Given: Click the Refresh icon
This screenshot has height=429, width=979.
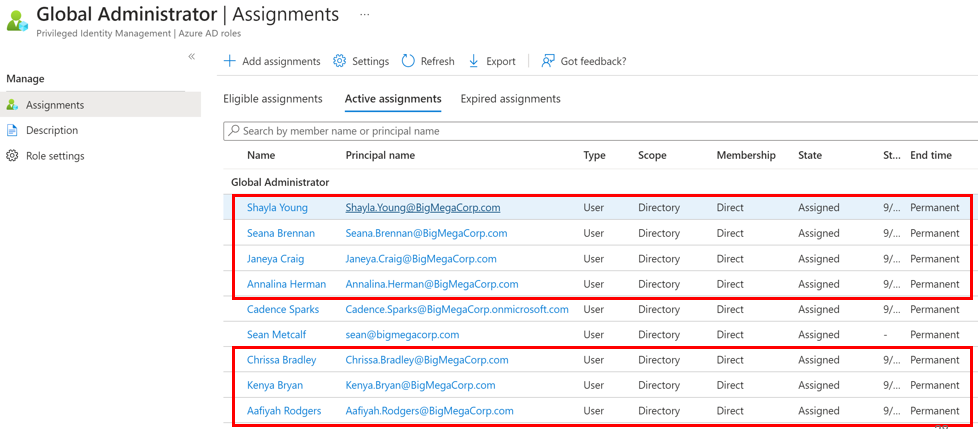Looking at the screenshot, I should [x=408, y=61].
